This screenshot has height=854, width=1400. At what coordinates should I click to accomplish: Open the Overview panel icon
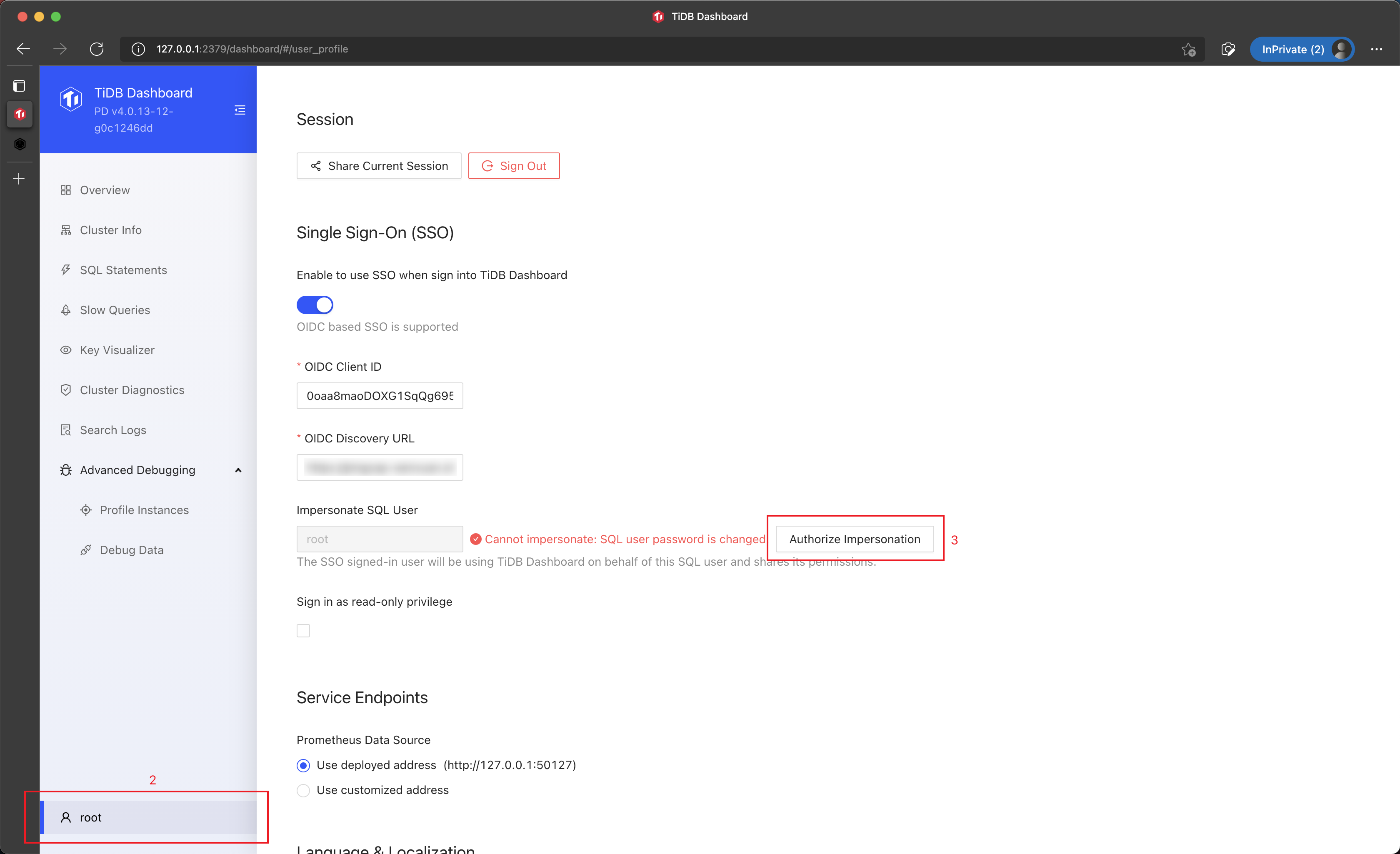tap(105, 190)
